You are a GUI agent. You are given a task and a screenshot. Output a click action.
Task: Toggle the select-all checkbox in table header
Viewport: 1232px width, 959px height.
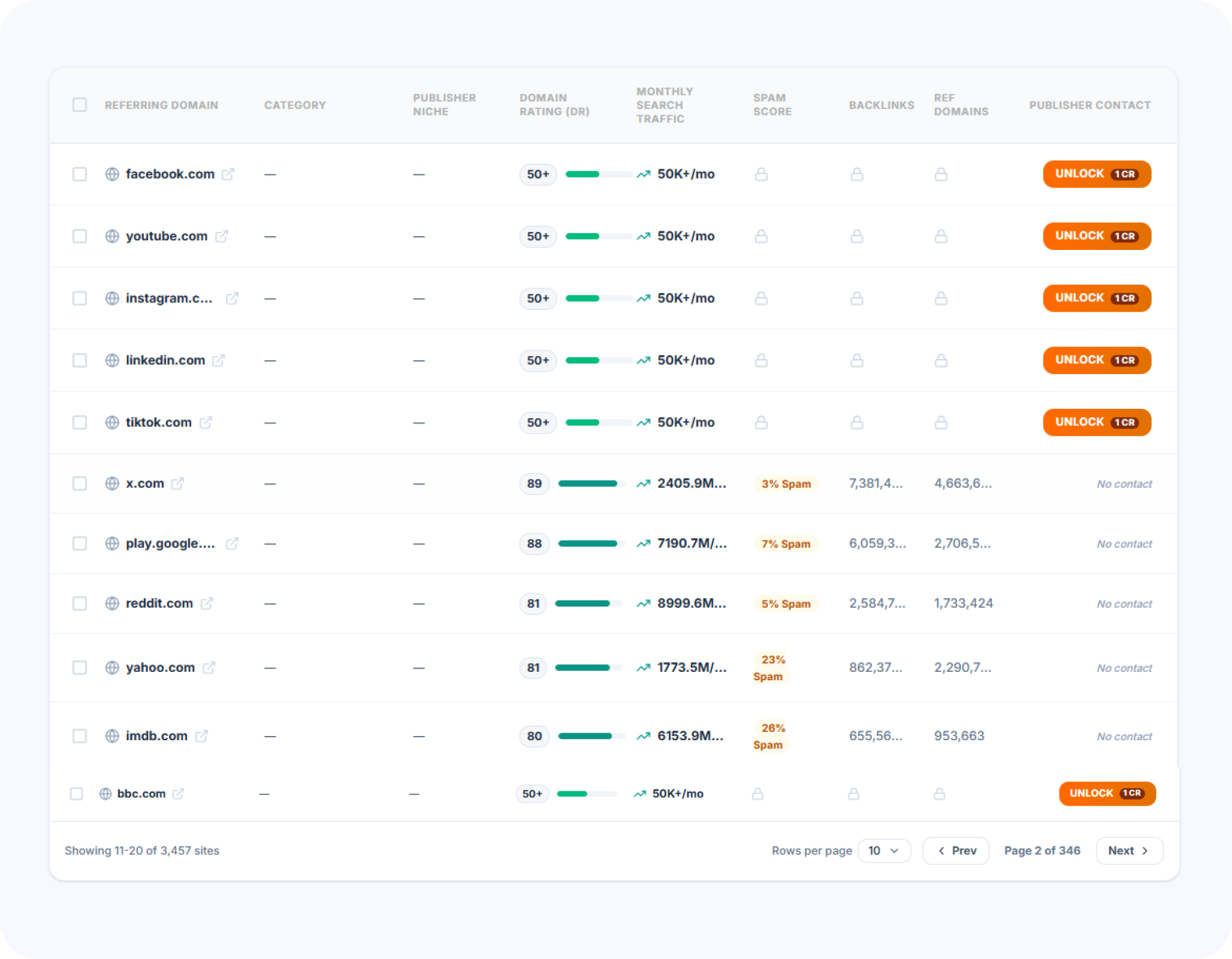click(80, 105)
